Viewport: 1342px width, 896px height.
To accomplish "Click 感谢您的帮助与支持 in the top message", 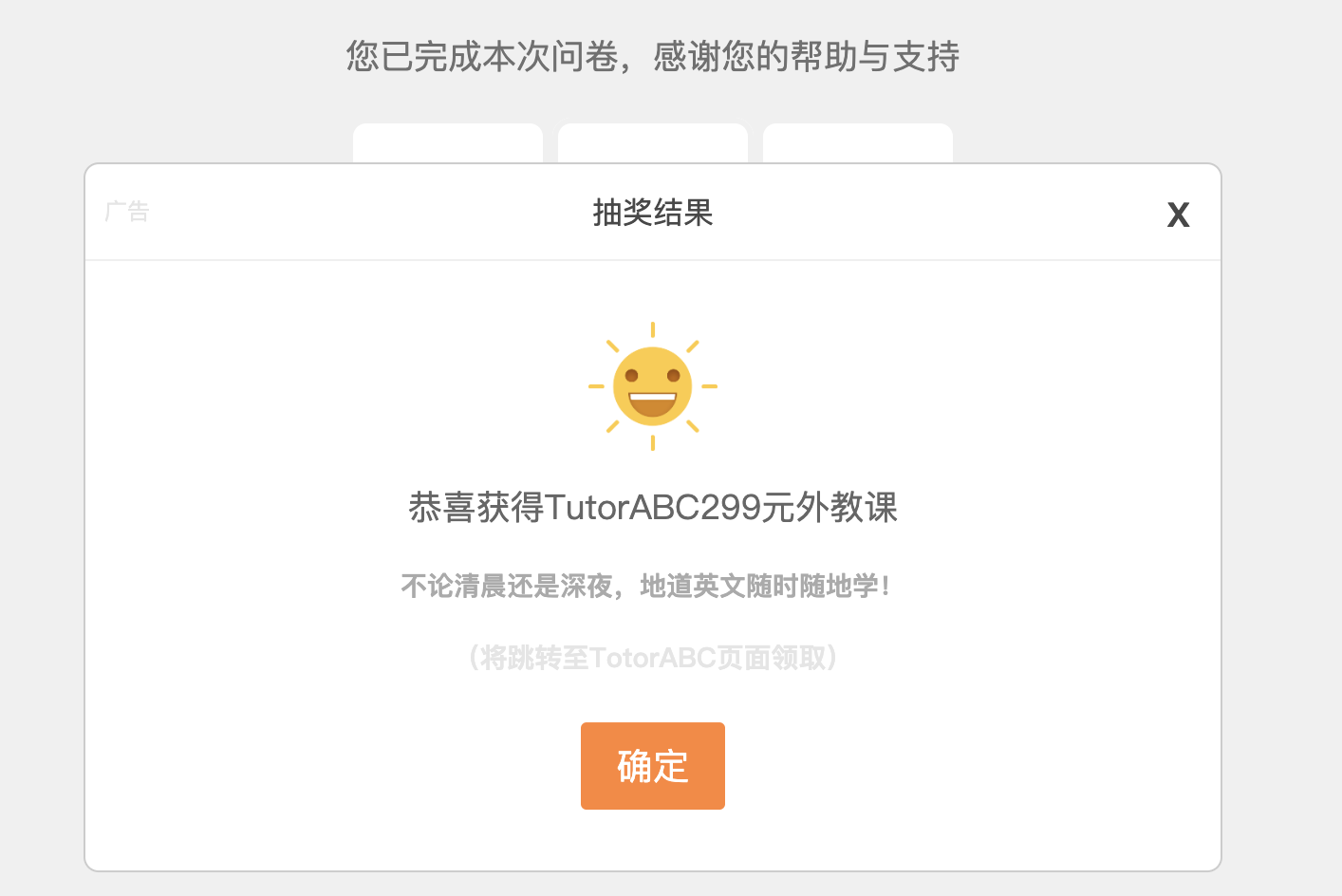I will (x=807, y=56).
